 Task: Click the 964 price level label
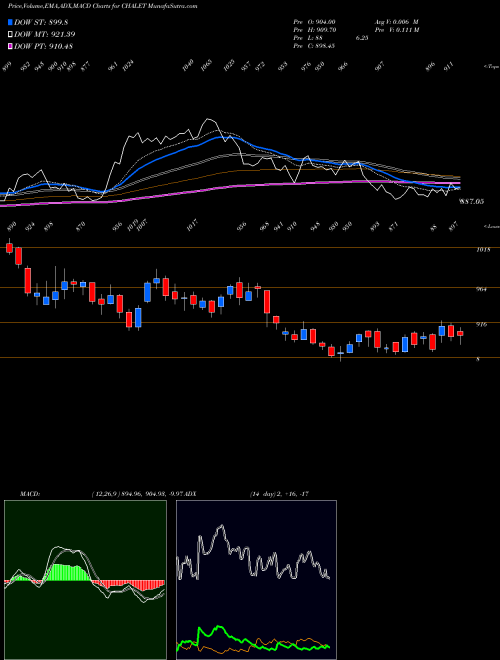481,289
